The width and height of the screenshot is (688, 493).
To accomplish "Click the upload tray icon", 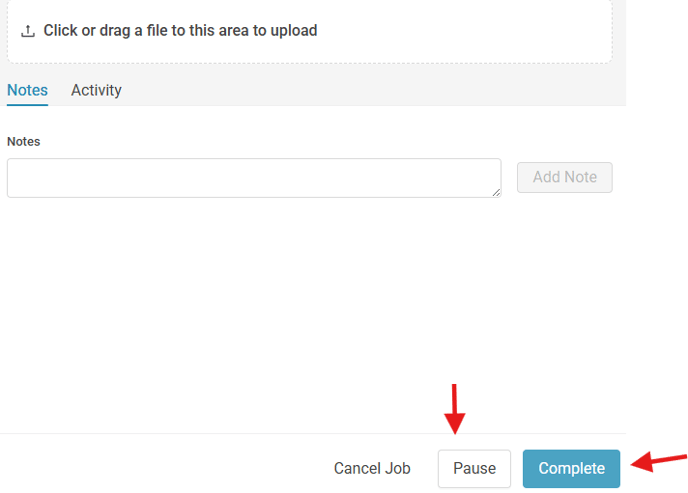I will pyautogui.click(x=28, y=31).
